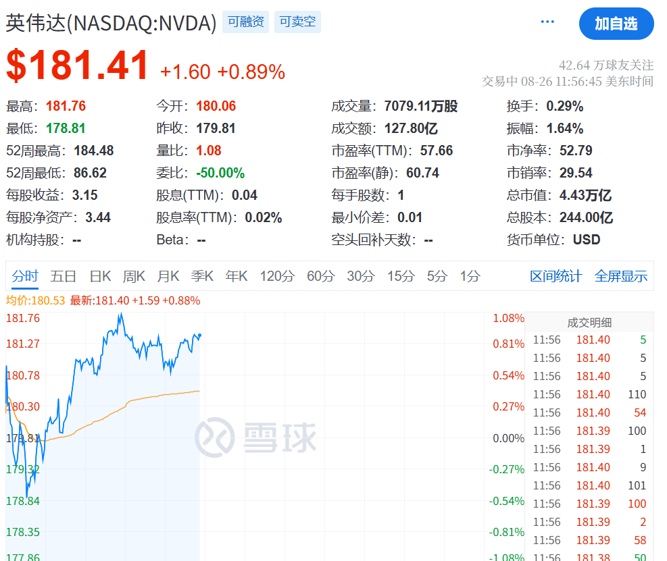
Task: Click the 42.64 万球友关注 follower count
Action: 606,65
